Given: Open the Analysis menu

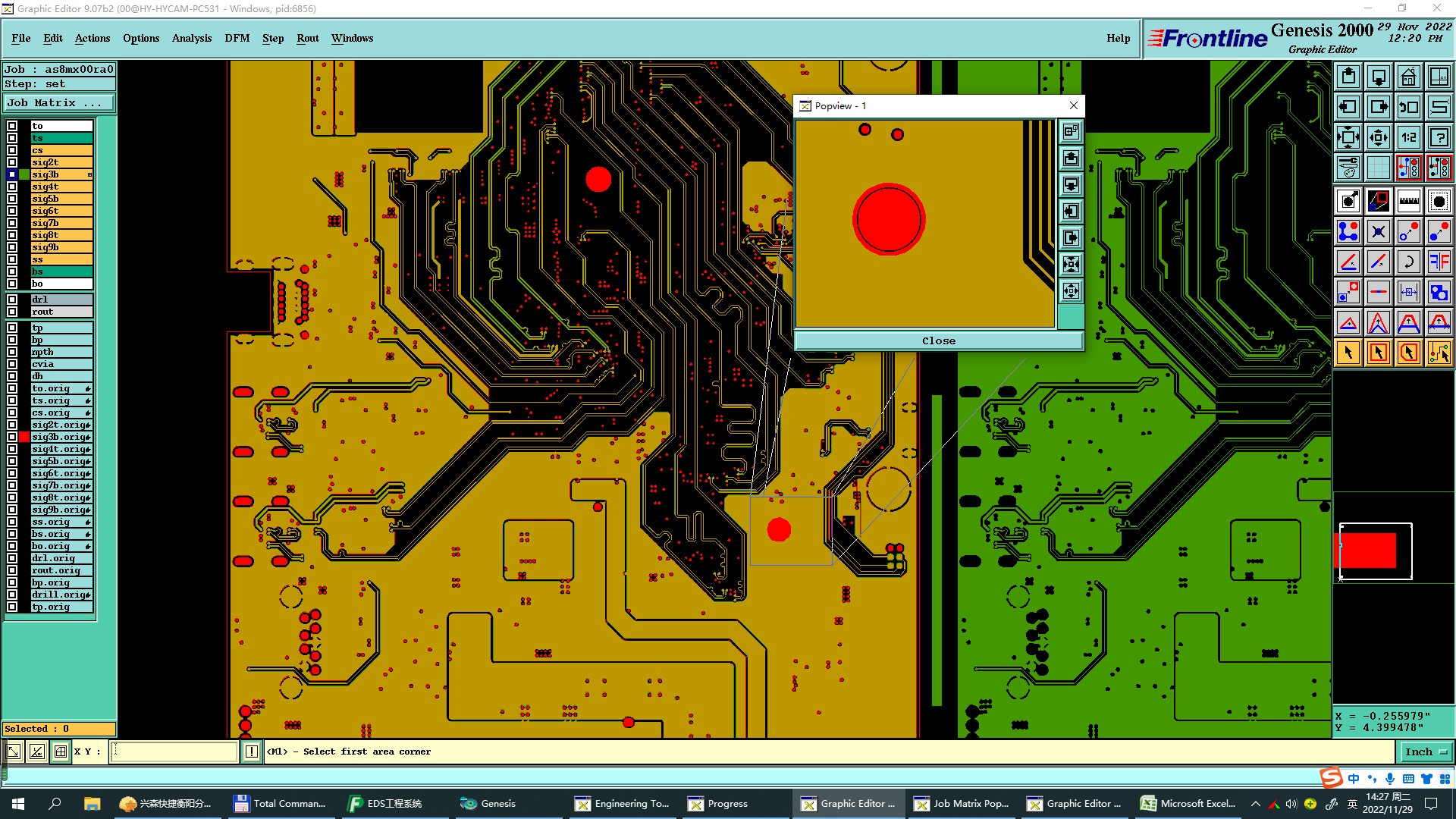Looking at the screenshot, I should [191, 38].
